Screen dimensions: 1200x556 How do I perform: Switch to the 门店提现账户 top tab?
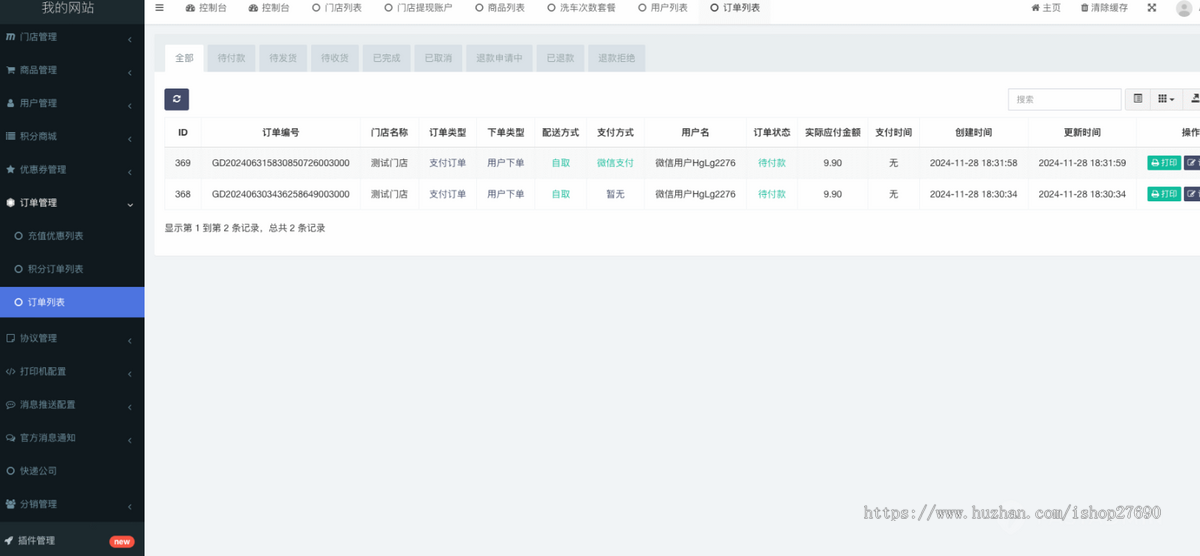418,8
